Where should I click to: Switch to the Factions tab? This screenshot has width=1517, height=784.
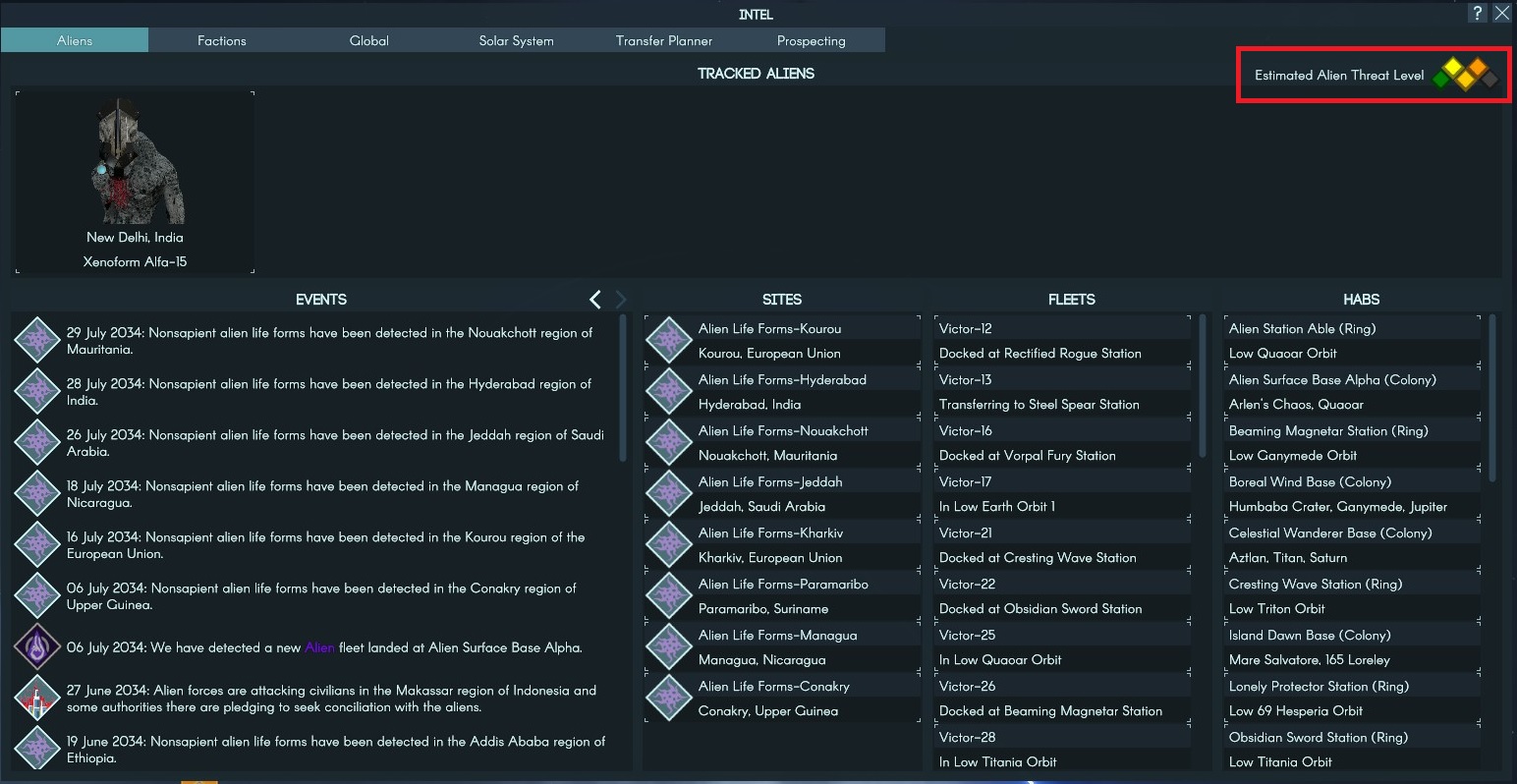coord(222,40)
